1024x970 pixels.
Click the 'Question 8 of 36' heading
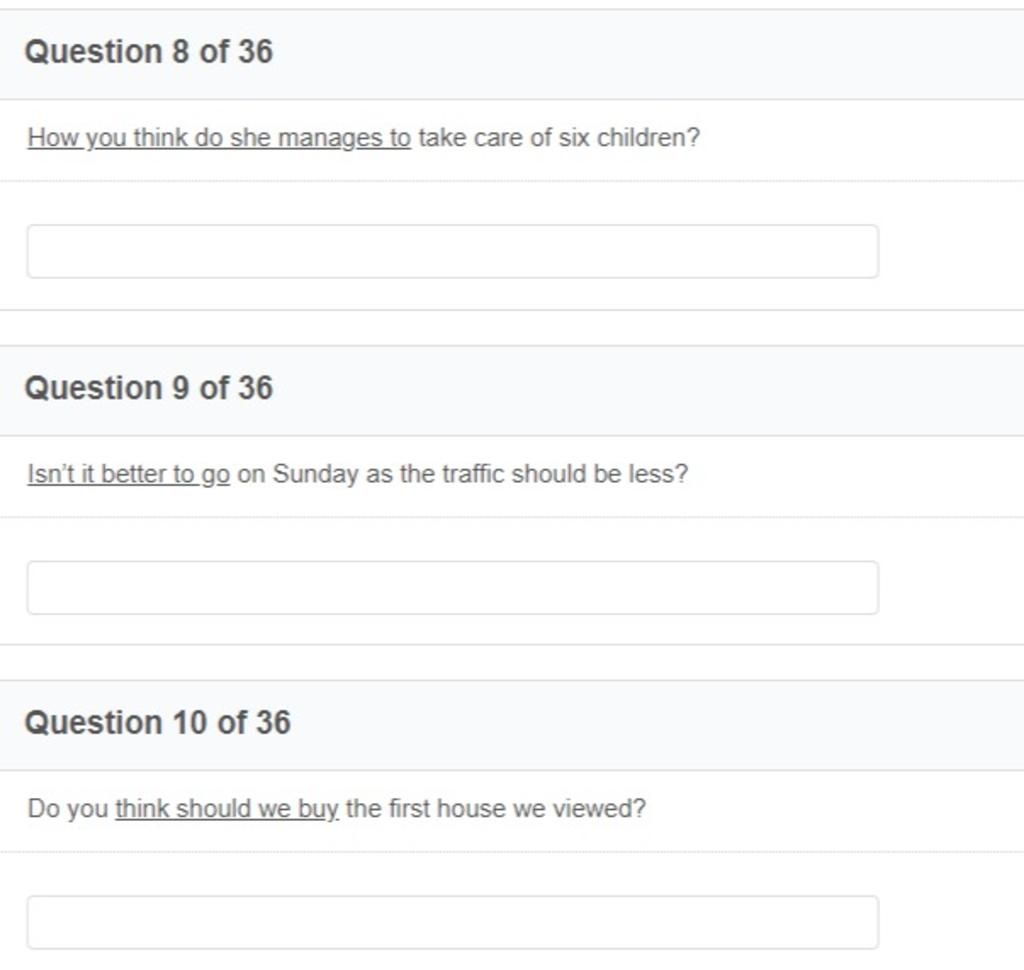tap(148, 52)
